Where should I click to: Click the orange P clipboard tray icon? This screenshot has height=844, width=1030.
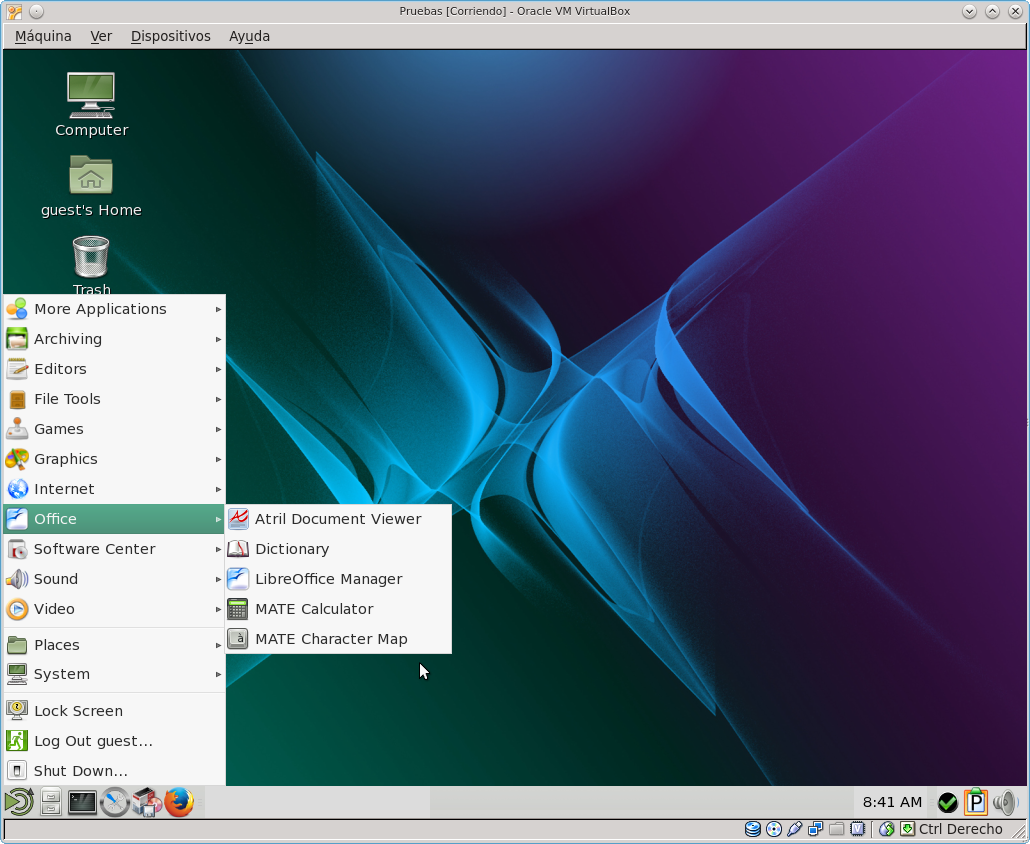click(x=975, y=802)
